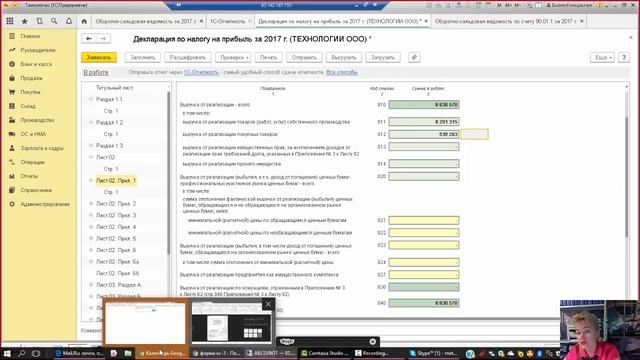640x360 pixels.
Task: Open the Проверка dropdown button
Action: 234,58
